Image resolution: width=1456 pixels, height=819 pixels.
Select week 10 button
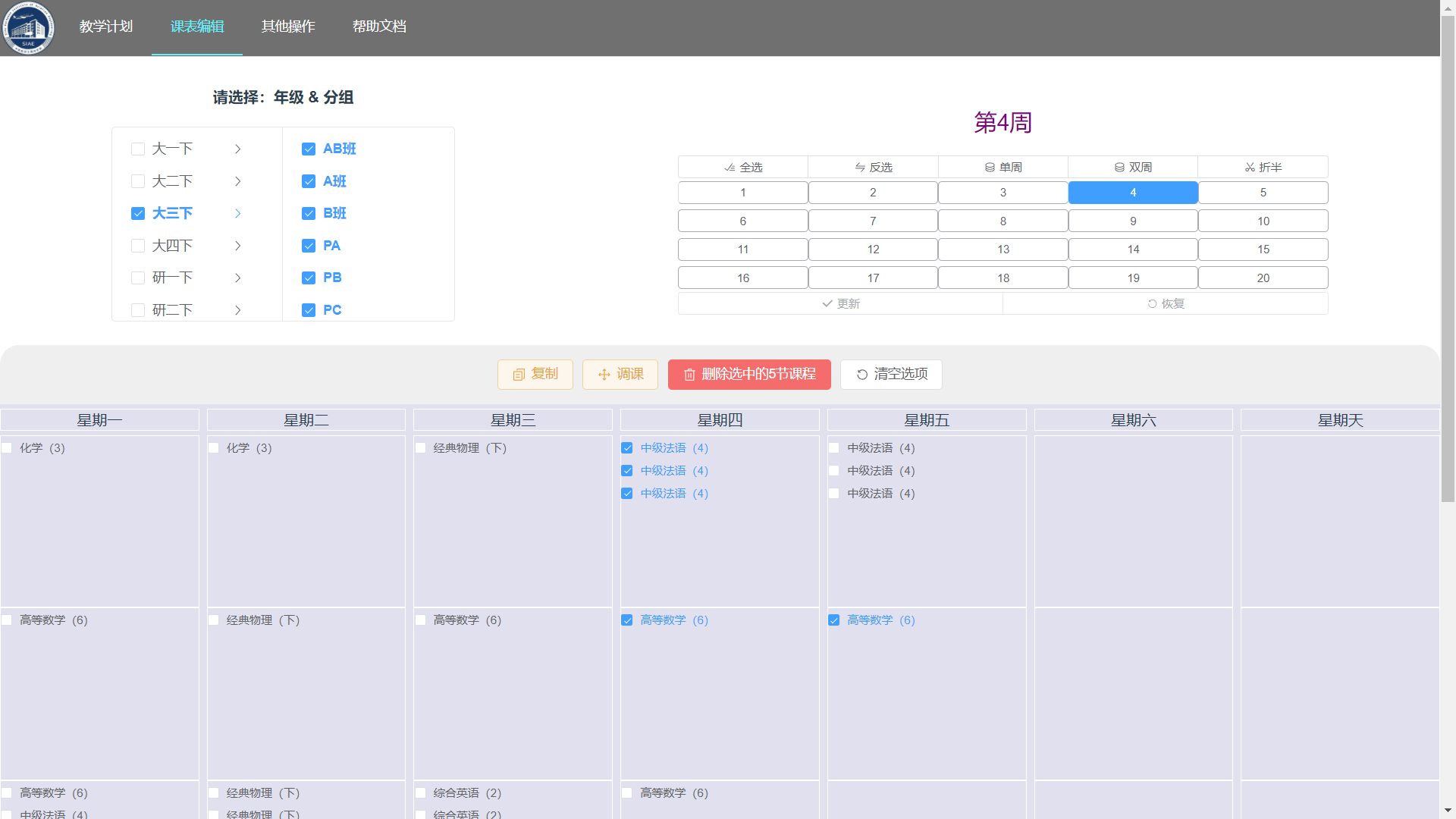coord(1263,221)
